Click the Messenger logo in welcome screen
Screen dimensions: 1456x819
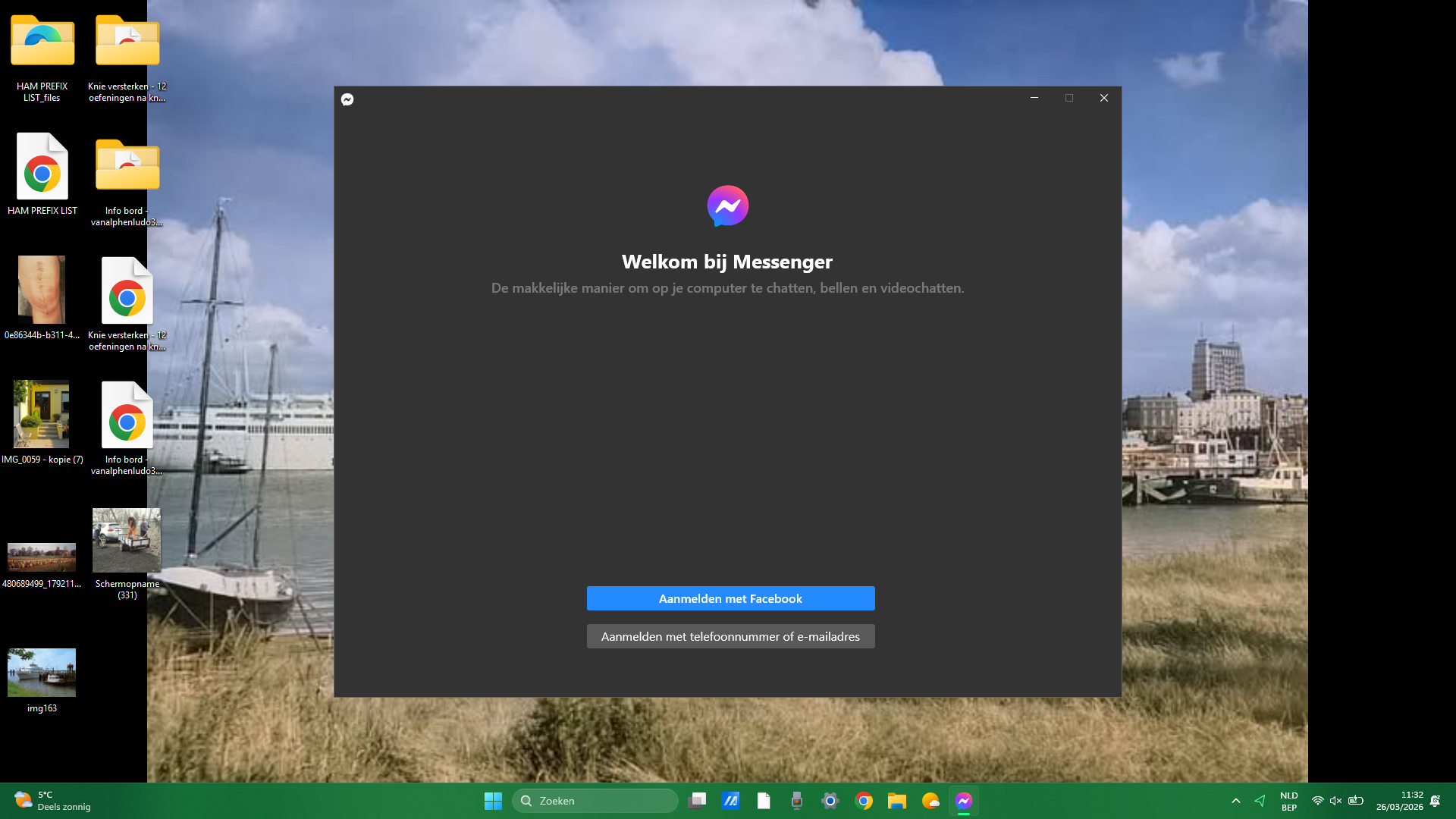(x=727, y=206)
